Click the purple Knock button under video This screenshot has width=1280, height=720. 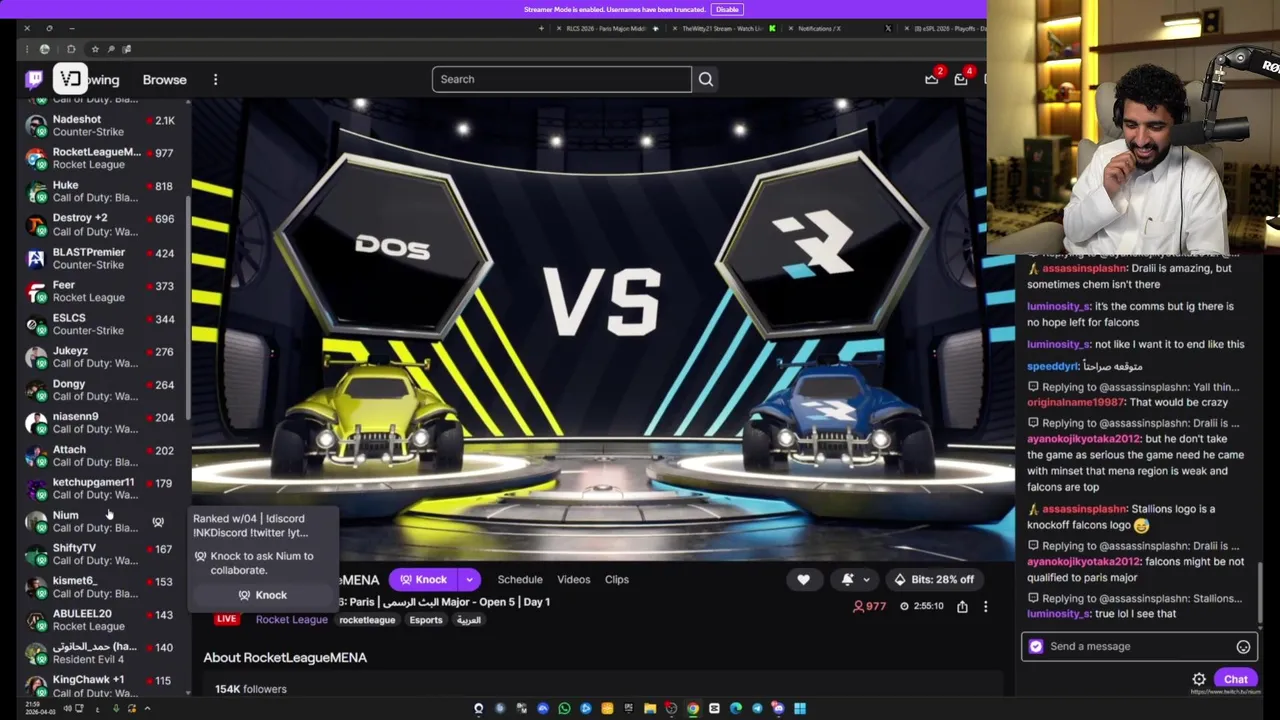(424, 579)
